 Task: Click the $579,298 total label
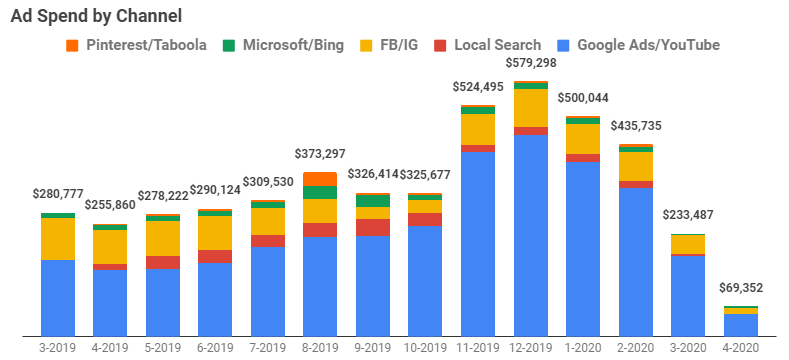pyautogui.click(x=531, y=63)
